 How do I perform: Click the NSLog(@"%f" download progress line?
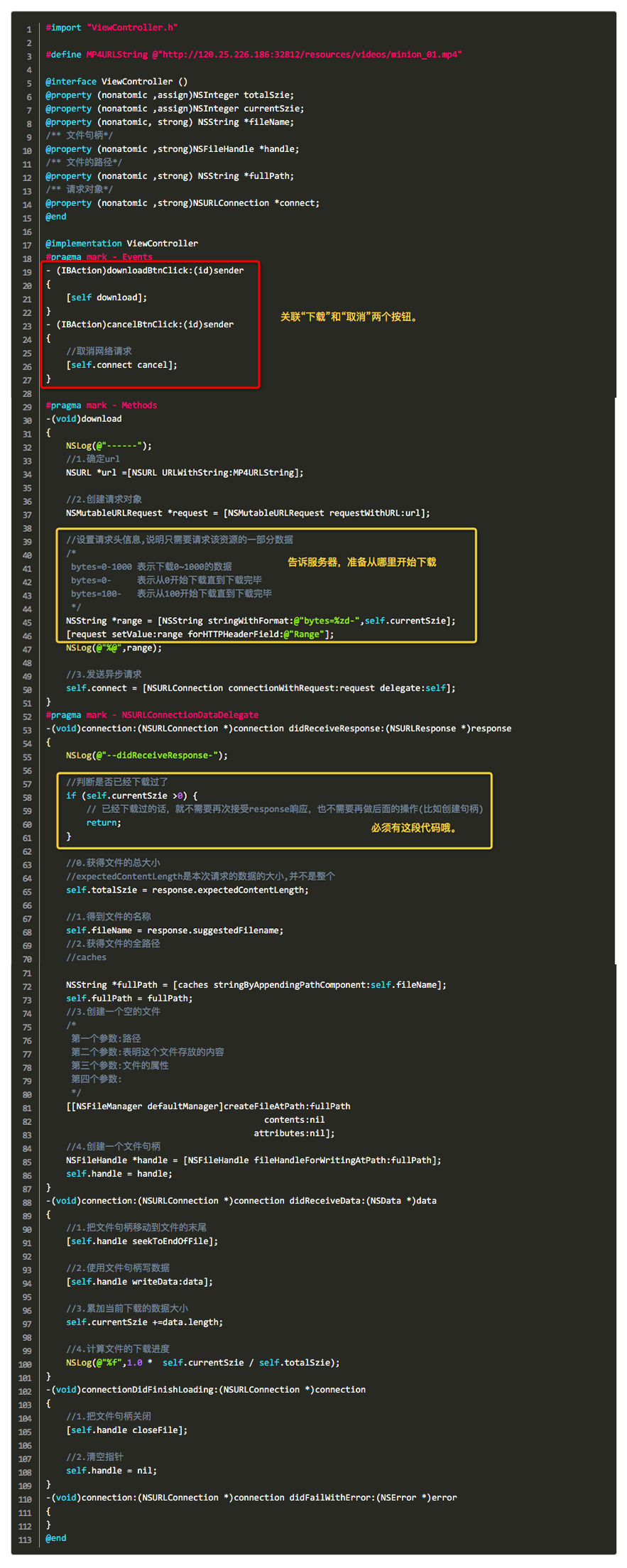pos(203,1363)
